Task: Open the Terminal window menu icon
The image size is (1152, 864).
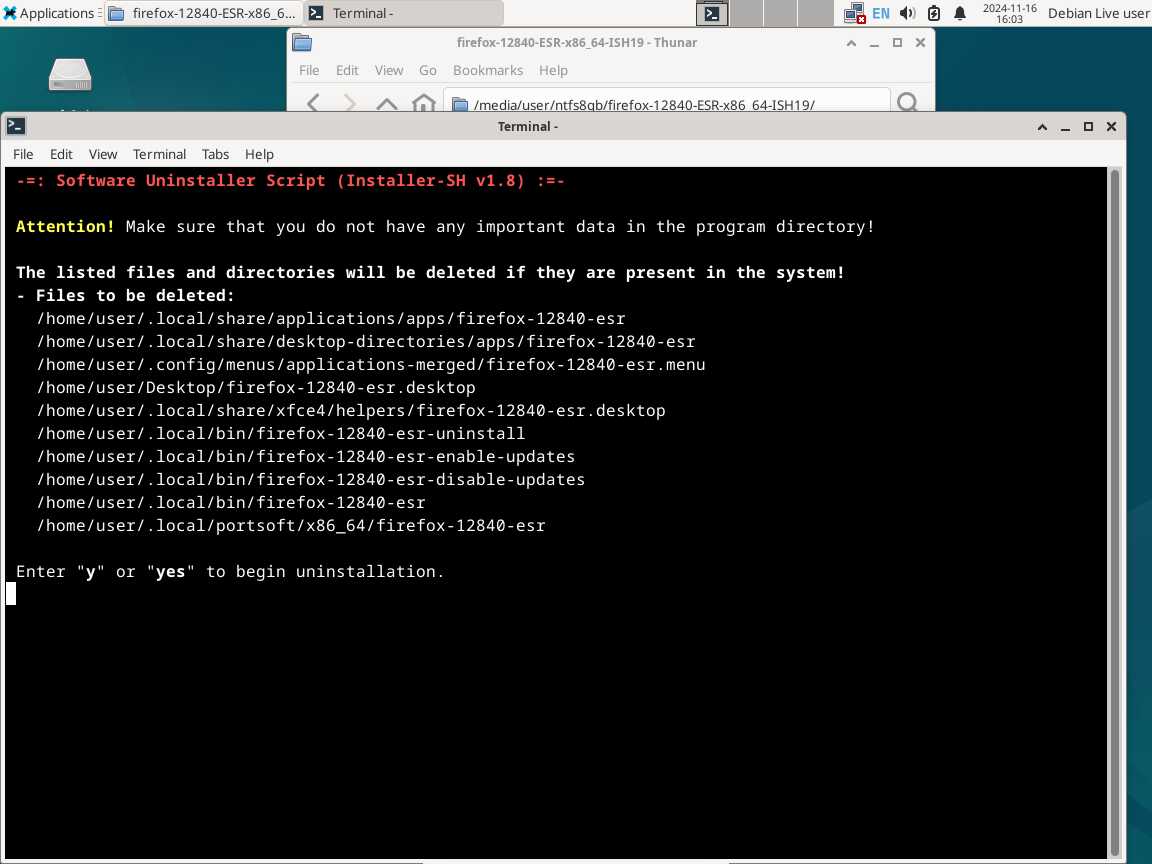Action: point(15,126)
